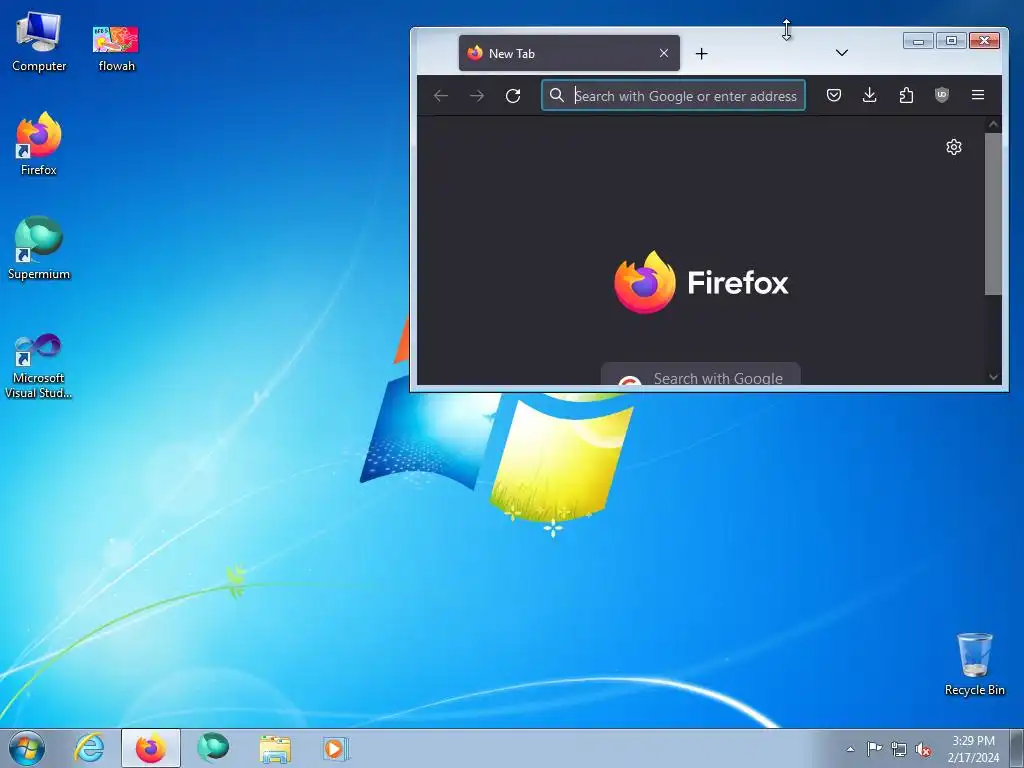Select the Computer desktop icon

(x=39, y=42)
